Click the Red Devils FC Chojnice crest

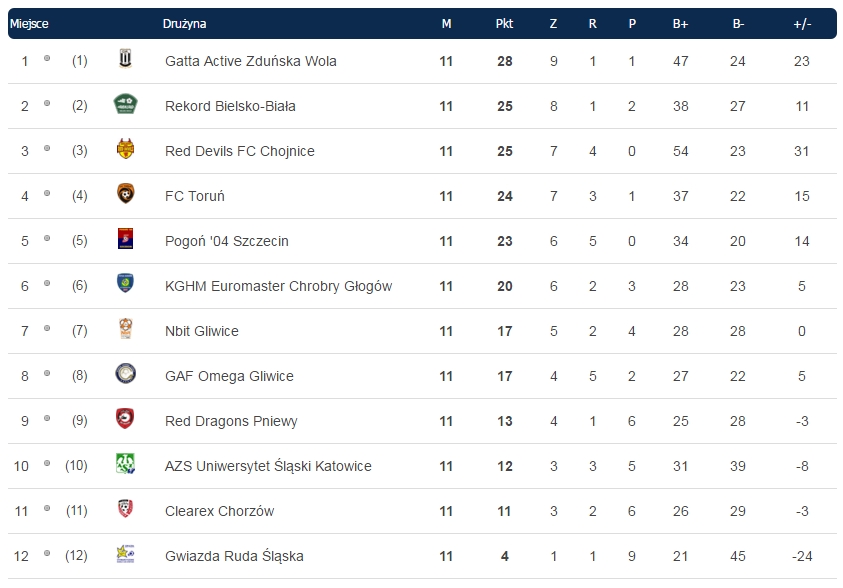125,150
